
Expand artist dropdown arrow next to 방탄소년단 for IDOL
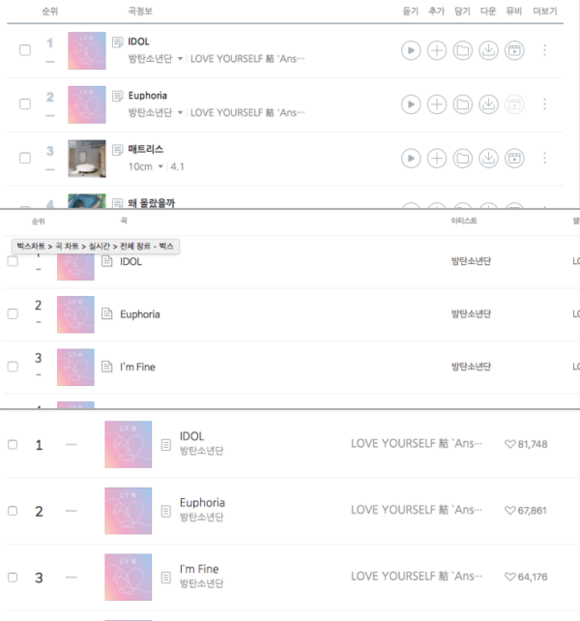click(x=180, y=59)
